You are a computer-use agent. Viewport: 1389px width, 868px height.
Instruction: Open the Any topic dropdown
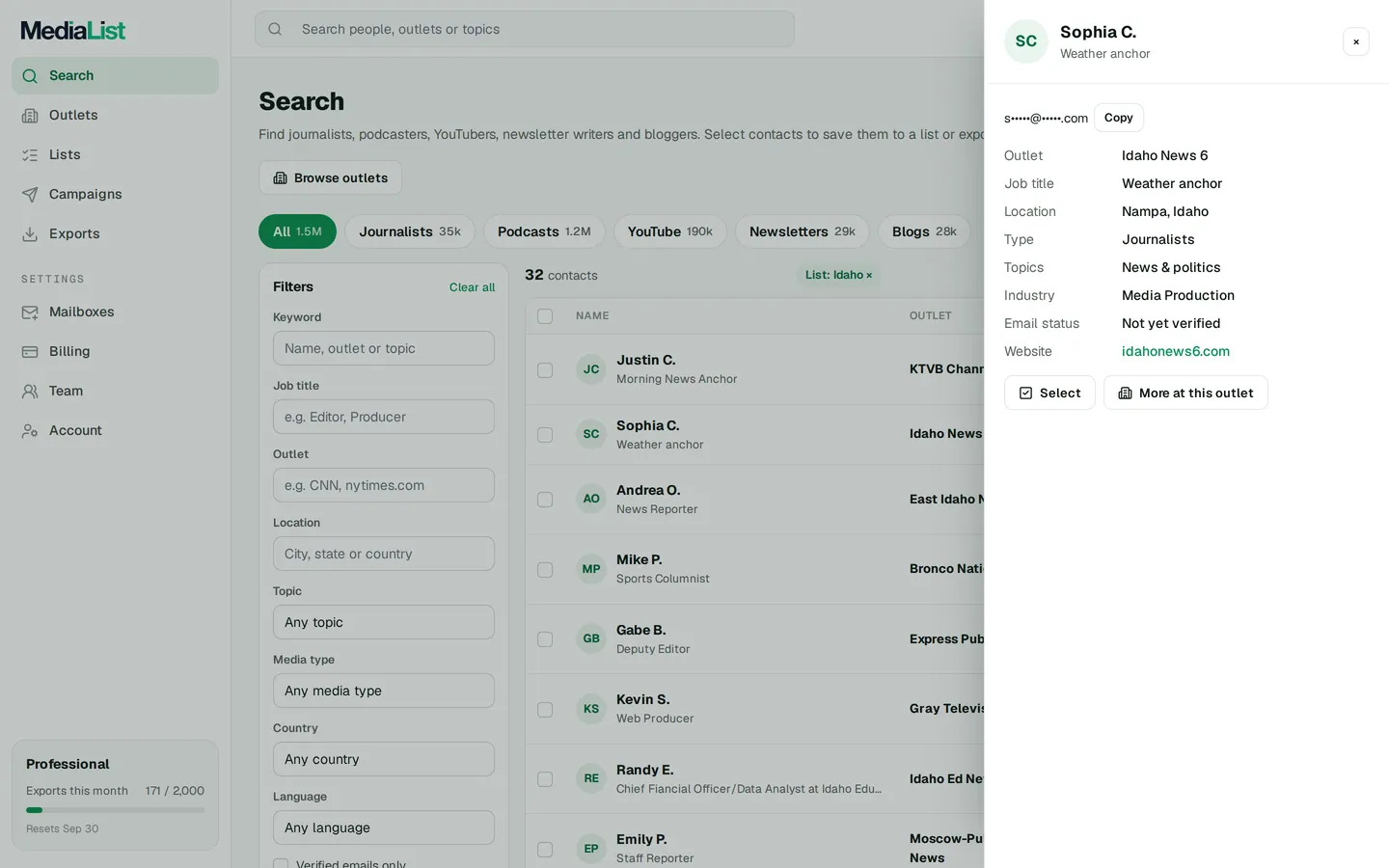[384, 622]
